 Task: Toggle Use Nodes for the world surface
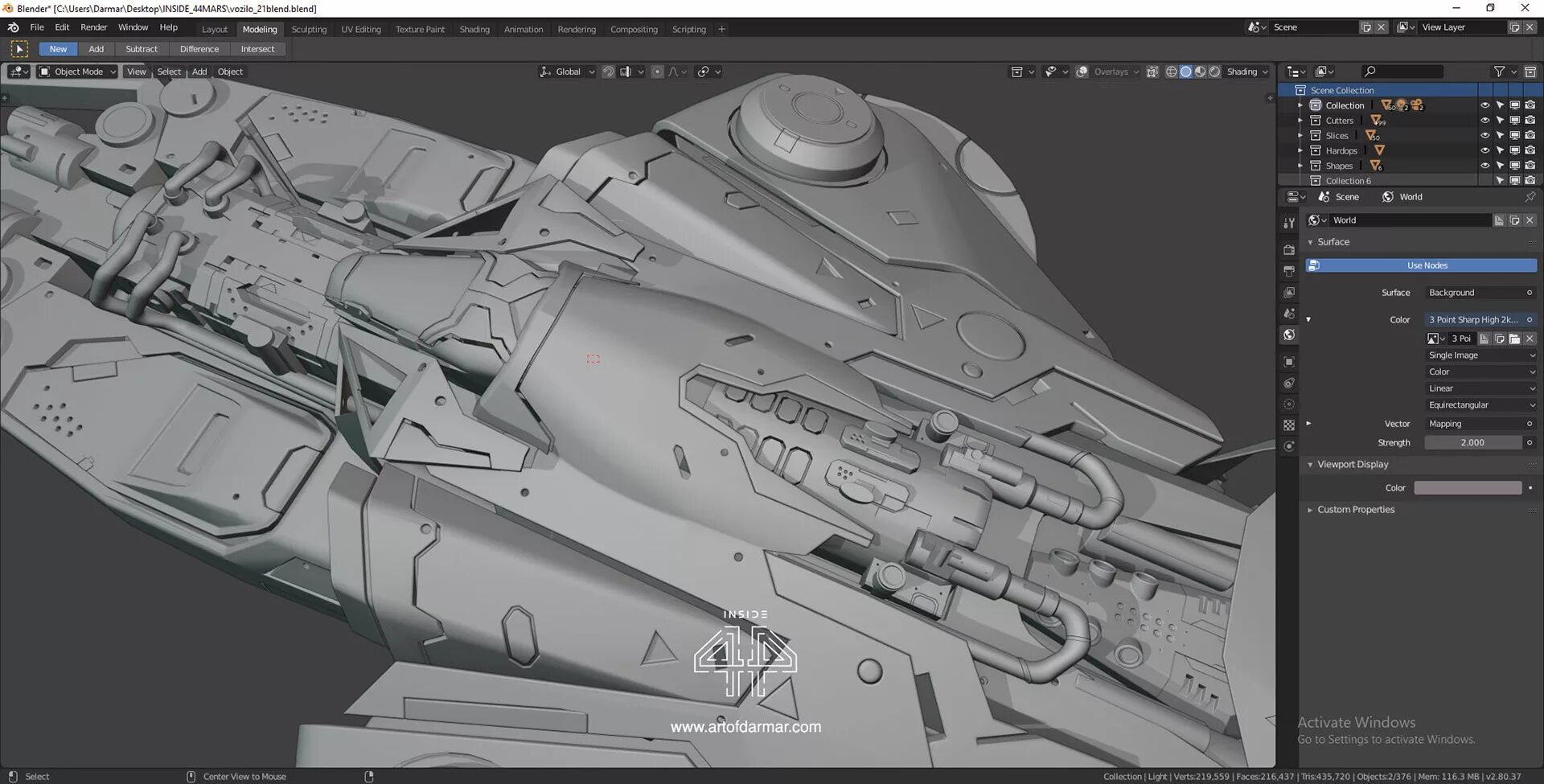(1421, 265)
